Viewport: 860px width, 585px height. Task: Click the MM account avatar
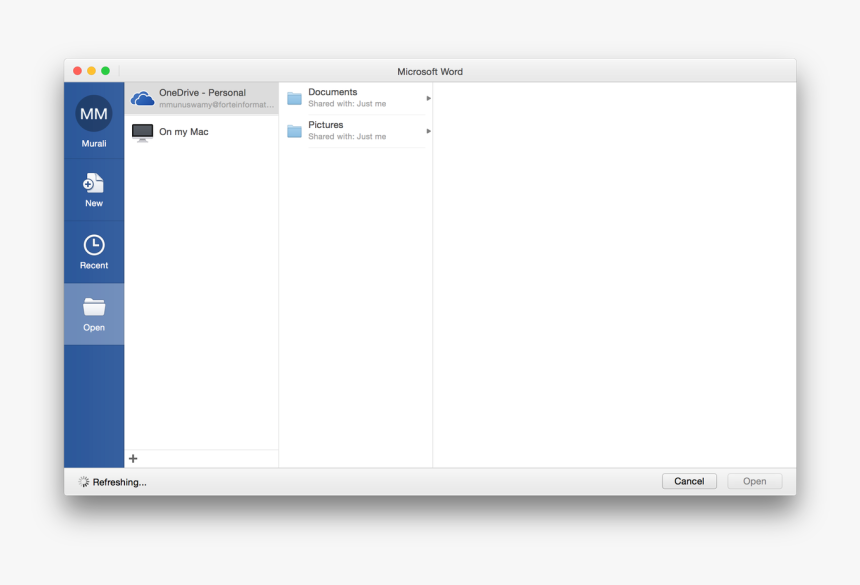(94, 113)
